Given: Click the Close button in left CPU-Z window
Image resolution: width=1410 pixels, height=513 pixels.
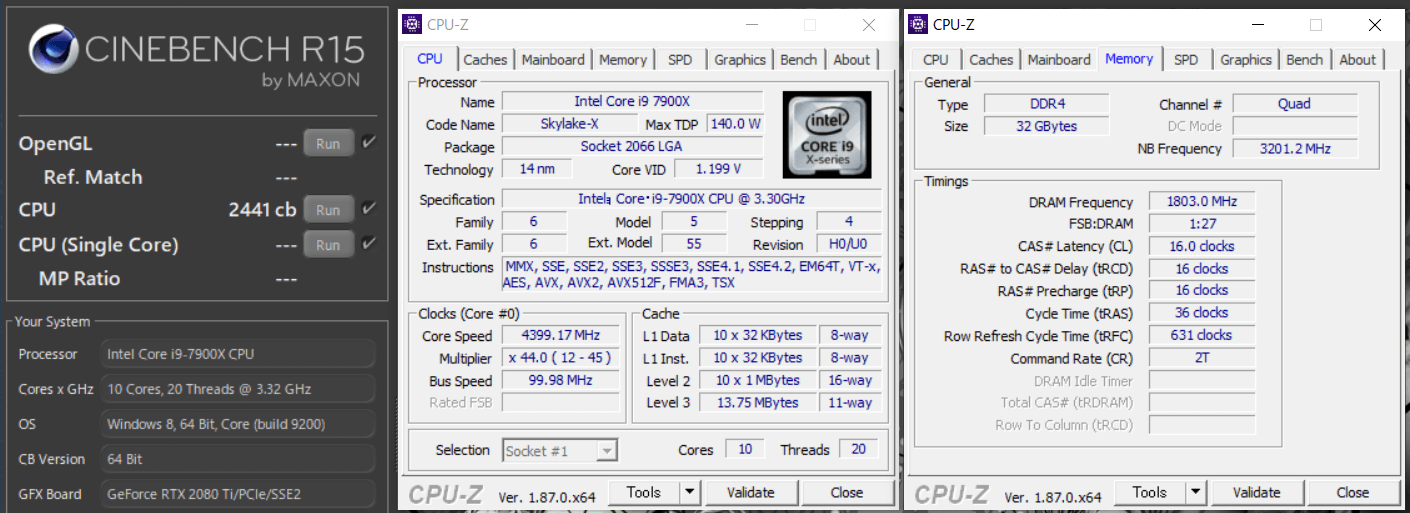Looking at the screenshot, I should tap(846, 492).
